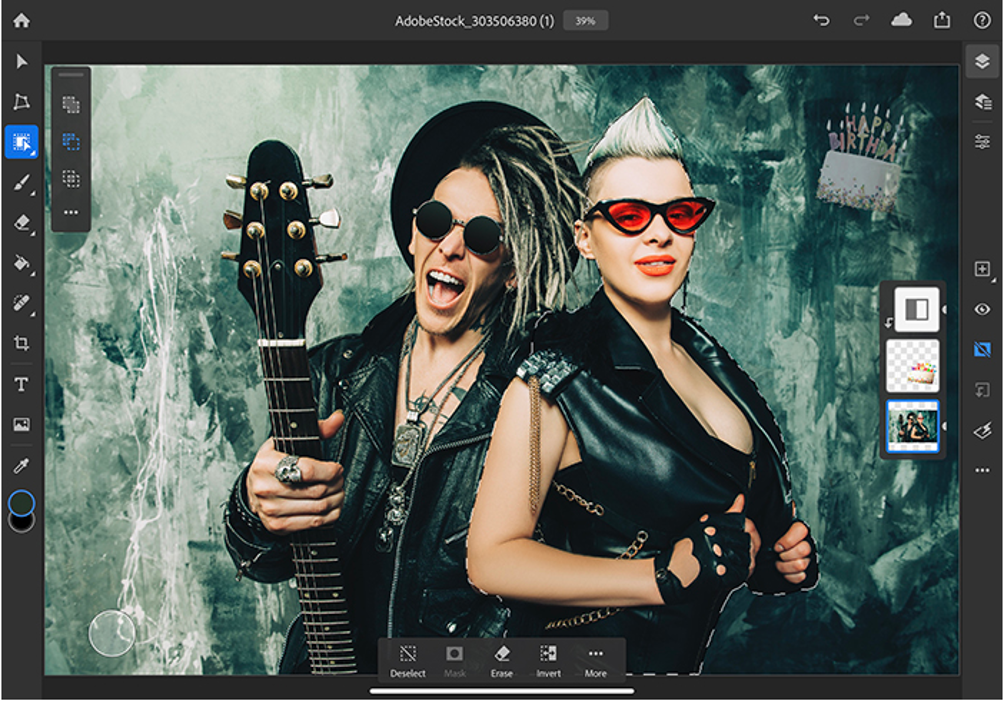Toggle the detailed layer view
The height and width of the screenshot is (704, 1004).
tap(982, 102)
